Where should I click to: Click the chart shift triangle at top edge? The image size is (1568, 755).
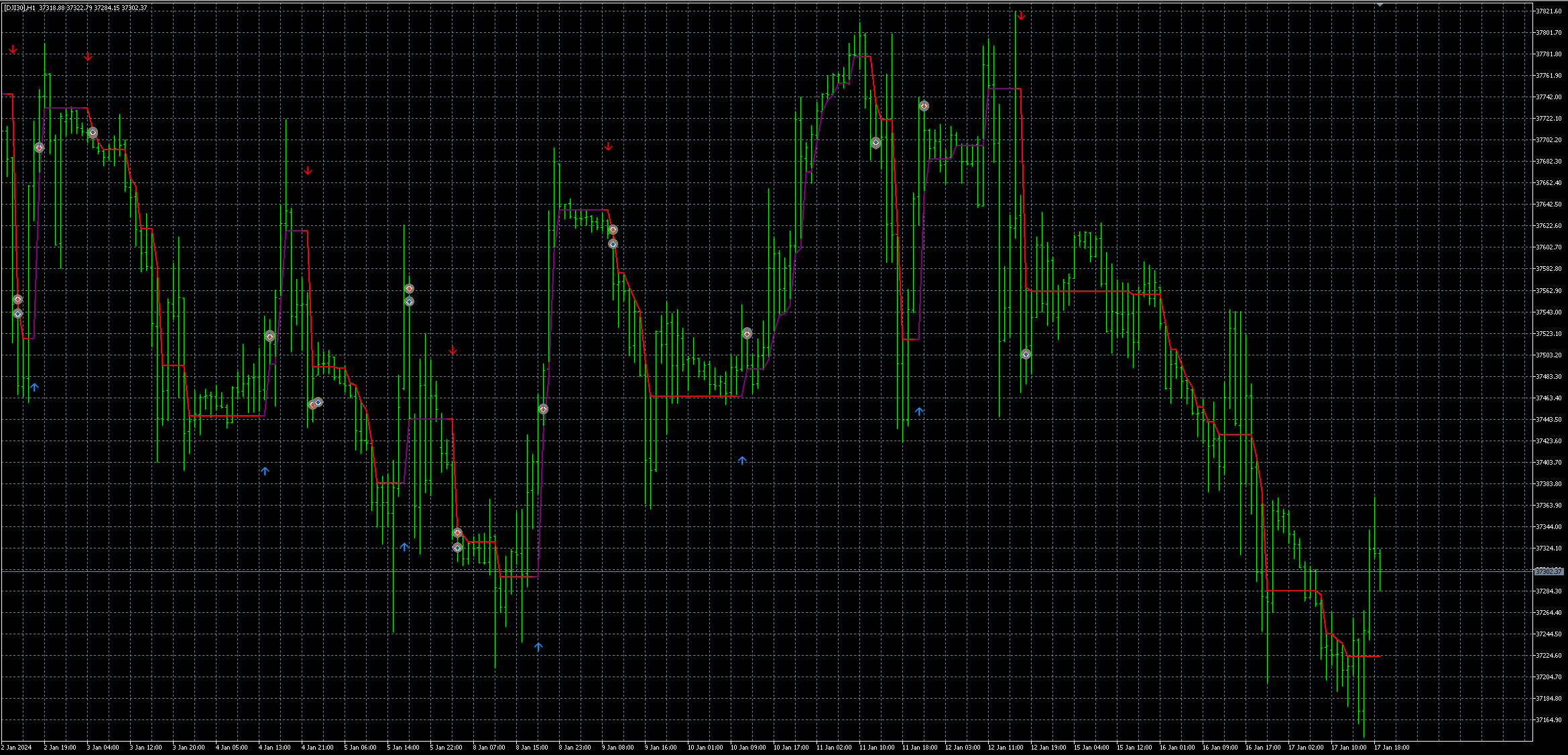(1380, 5)
